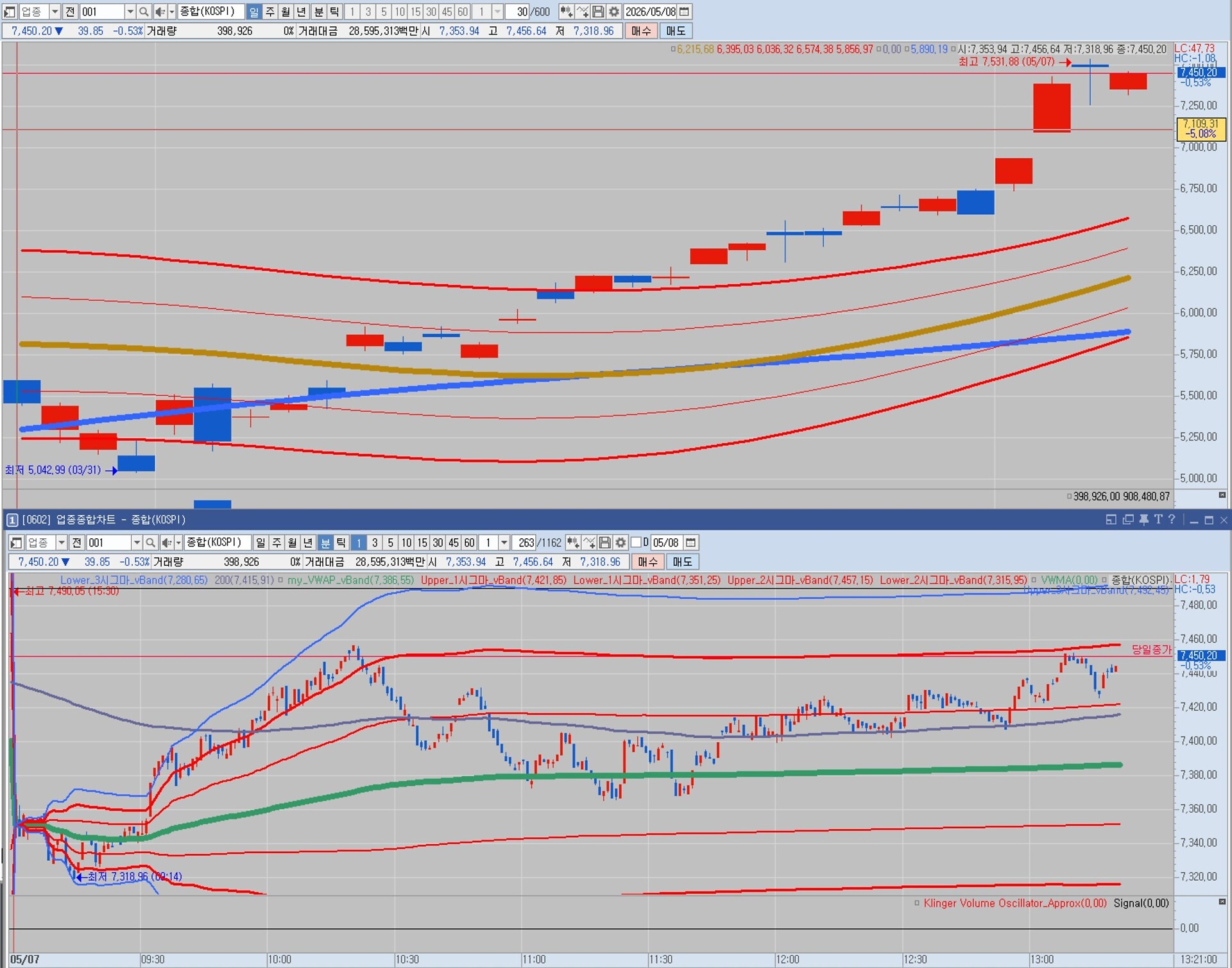The width and height of the screenshot is (1232, 968).
Task: Select the 틱 (tick) period in the upper toolbar
Action: (334, 12)
